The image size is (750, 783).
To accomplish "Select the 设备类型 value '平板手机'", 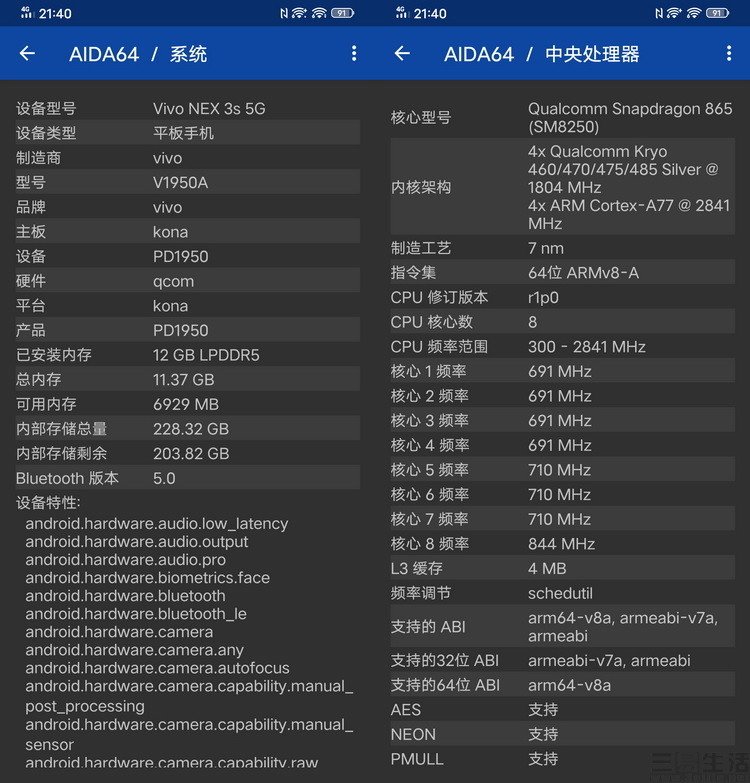I will (183, 133).
